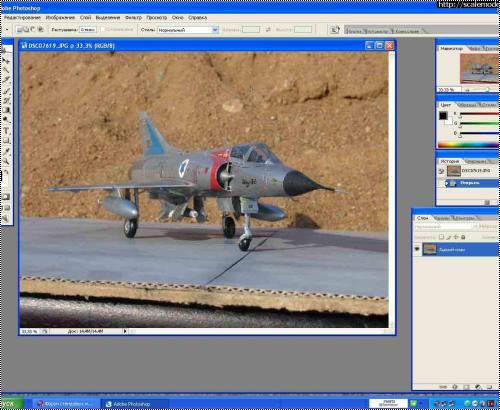This screenshot has width=500, height=410.
Task: Open the layer opacity control
Action: [489, 227]
